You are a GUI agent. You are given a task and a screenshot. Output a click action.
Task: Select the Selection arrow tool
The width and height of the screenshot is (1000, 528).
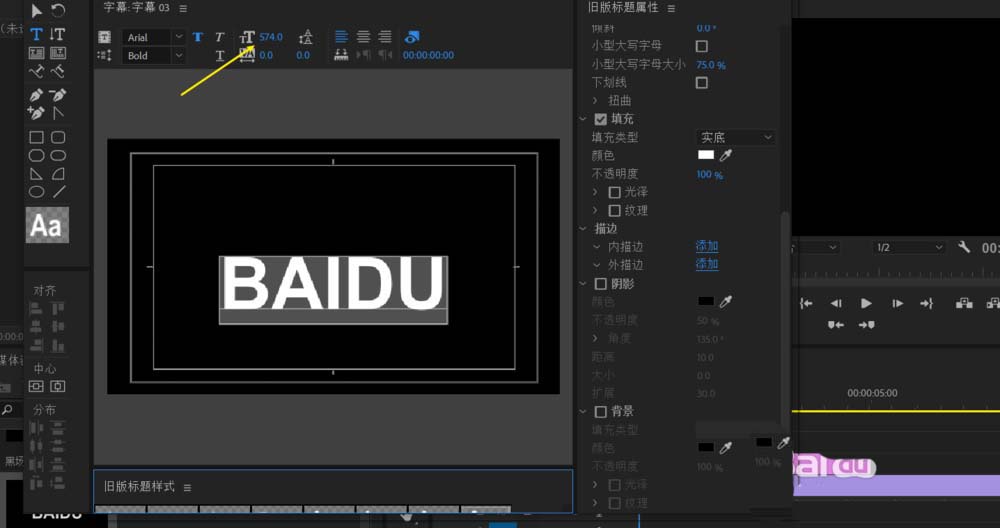[x=36, y=11]
